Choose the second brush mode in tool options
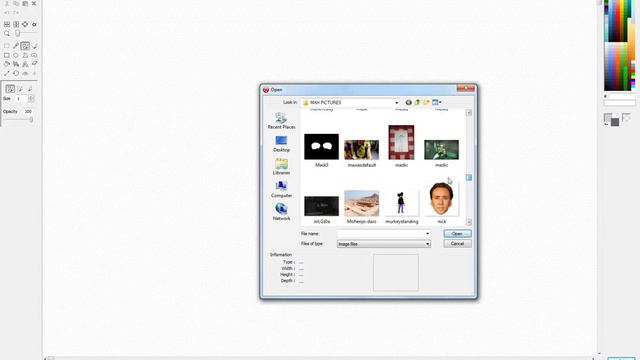This screenshot has height=360, width=640. (x=20, y=89)
